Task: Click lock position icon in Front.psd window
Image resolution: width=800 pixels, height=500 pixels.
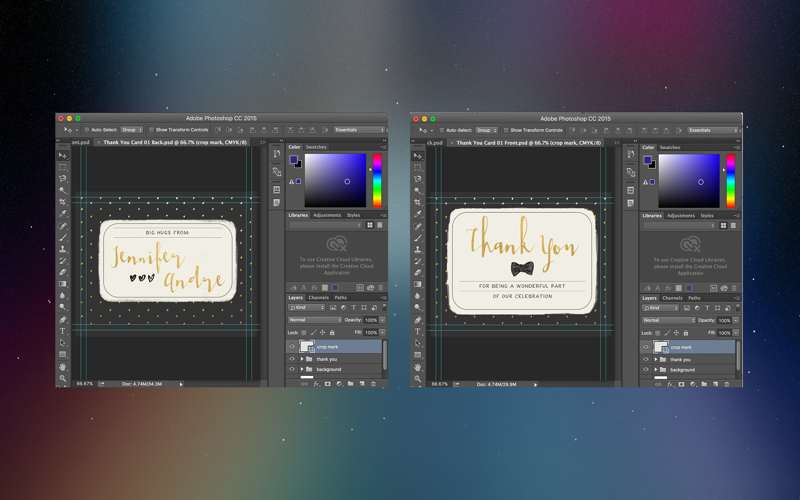Action: (676, 333)
